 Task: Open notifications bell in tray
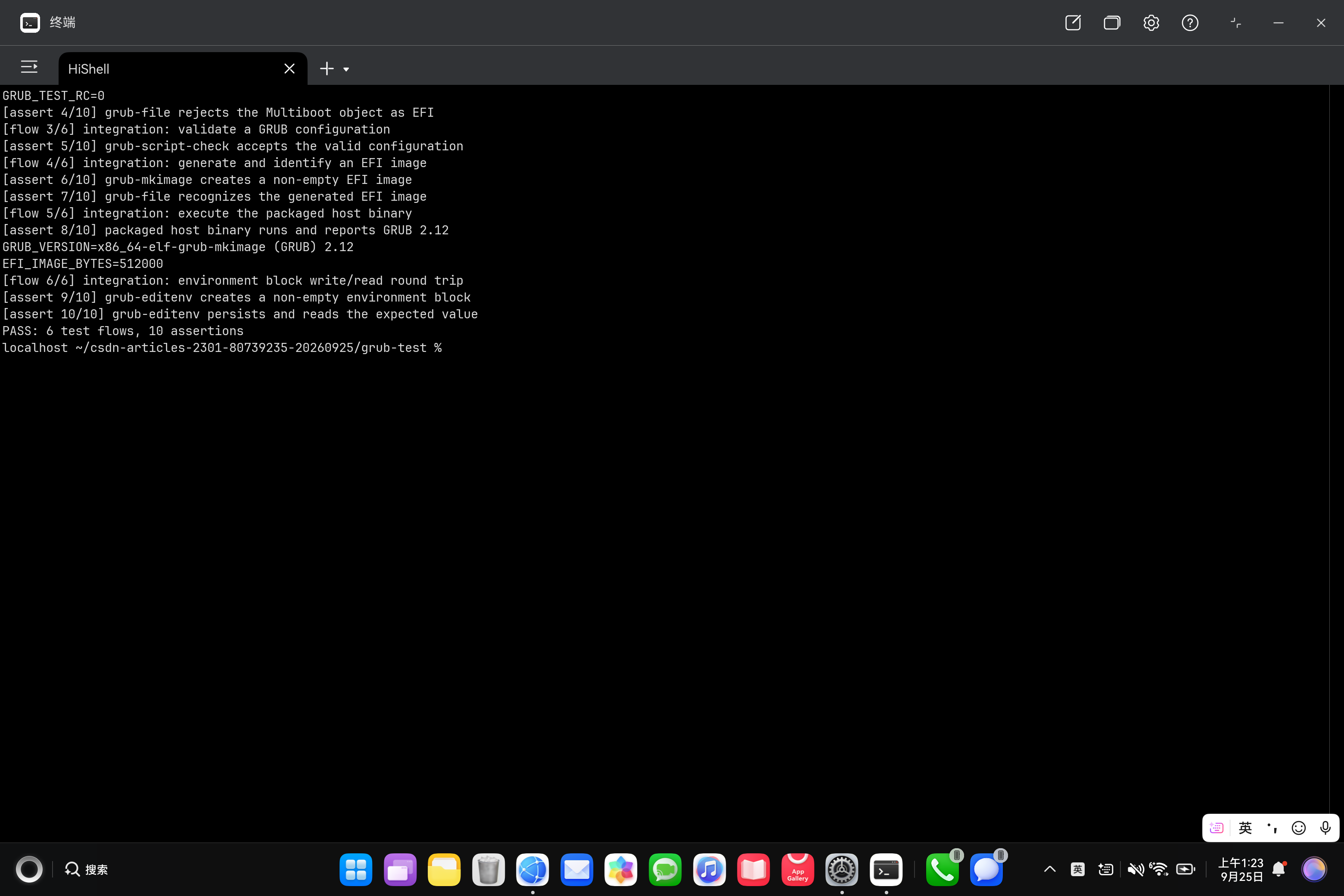1279,869
